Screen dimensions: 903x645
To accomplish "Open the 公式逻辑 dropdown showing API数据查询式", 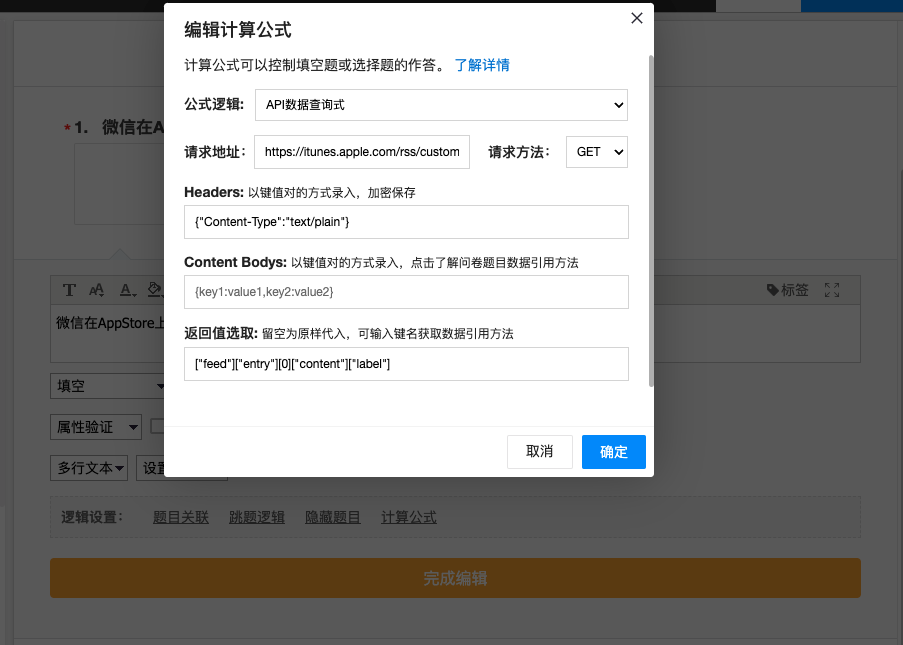I will pos(441,105).
